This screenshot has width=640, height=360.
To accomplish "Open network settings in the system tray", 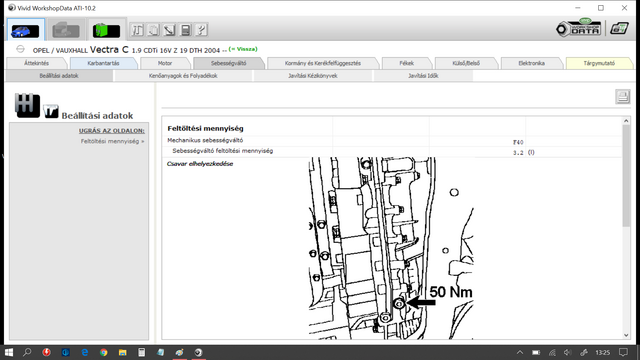I will (x=552, y=352).
